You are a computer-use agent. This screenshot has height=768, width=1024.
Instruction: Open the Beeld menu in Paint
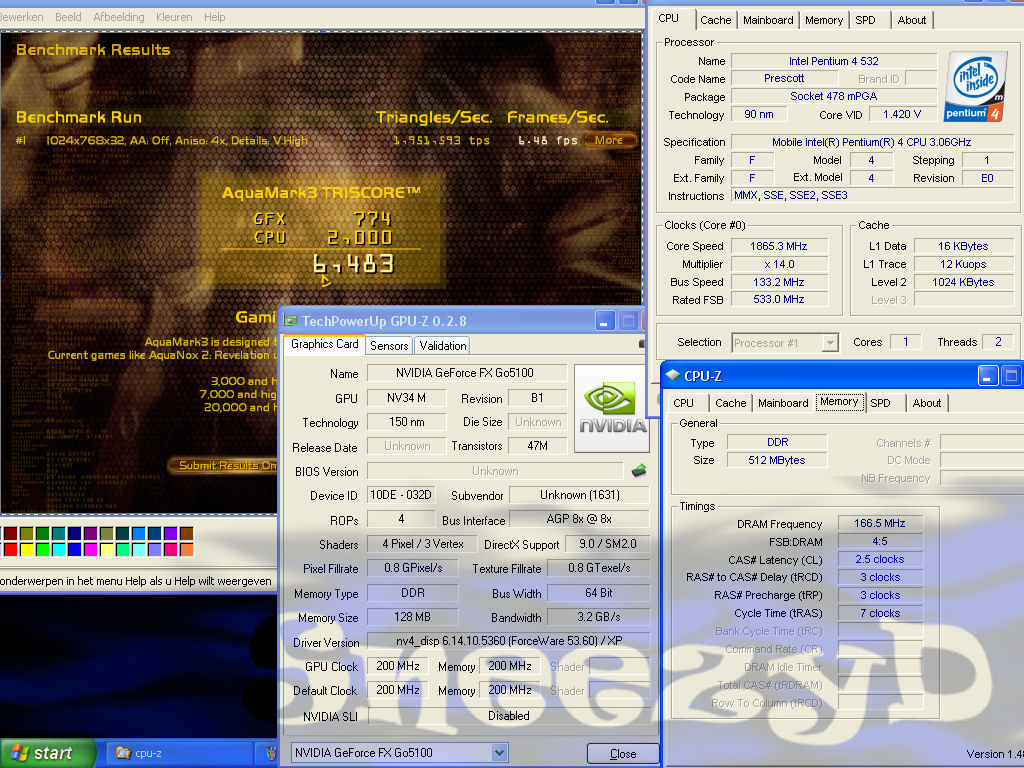tap(68, 17)
